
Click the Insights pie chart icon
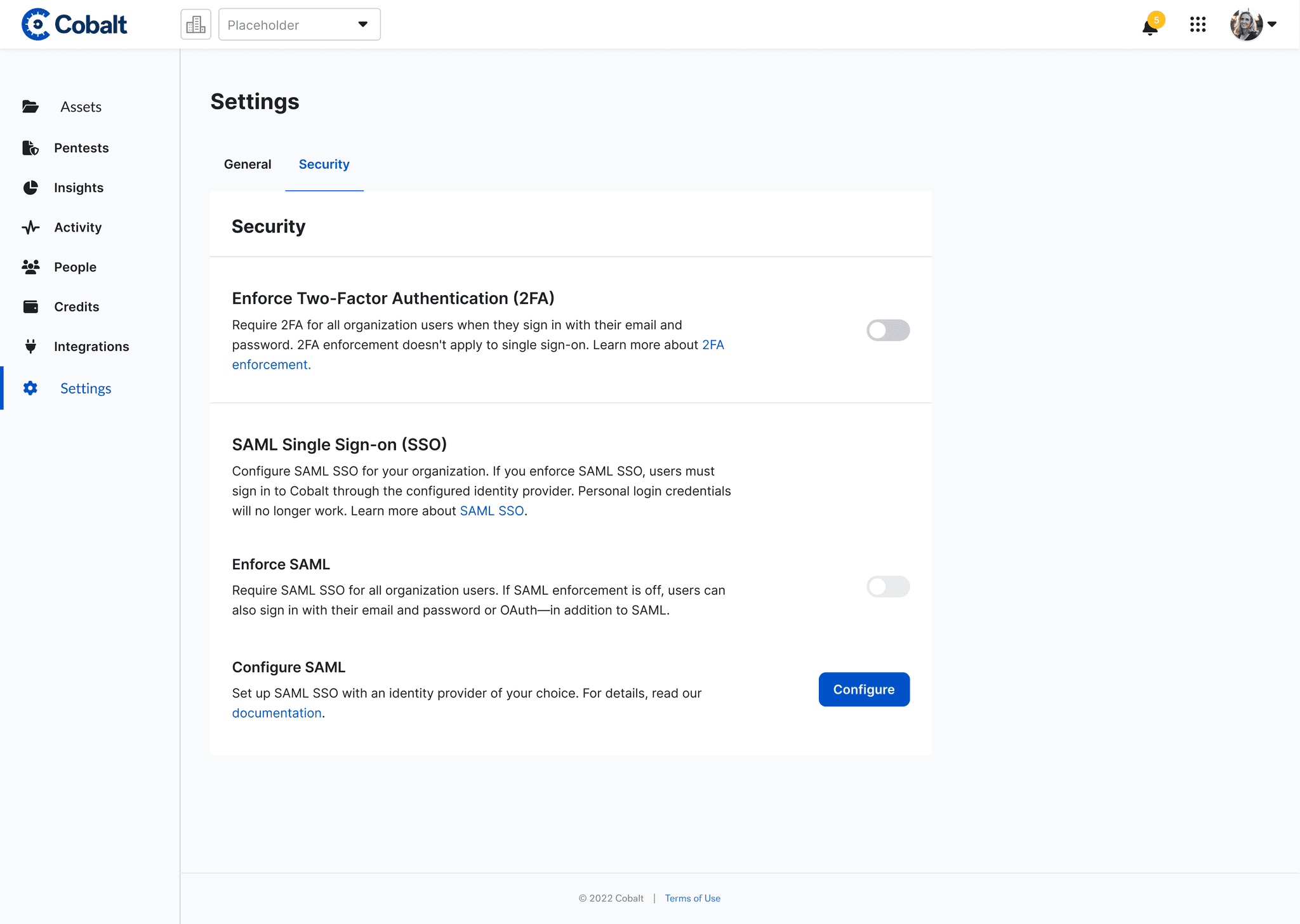[x=30, y=188]
